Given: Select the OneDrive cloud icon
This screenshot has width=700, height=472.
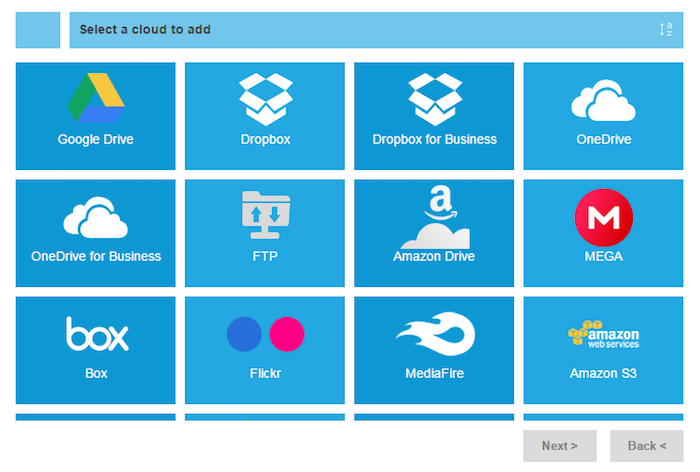Looking at the screenshot, I should 603,102.
